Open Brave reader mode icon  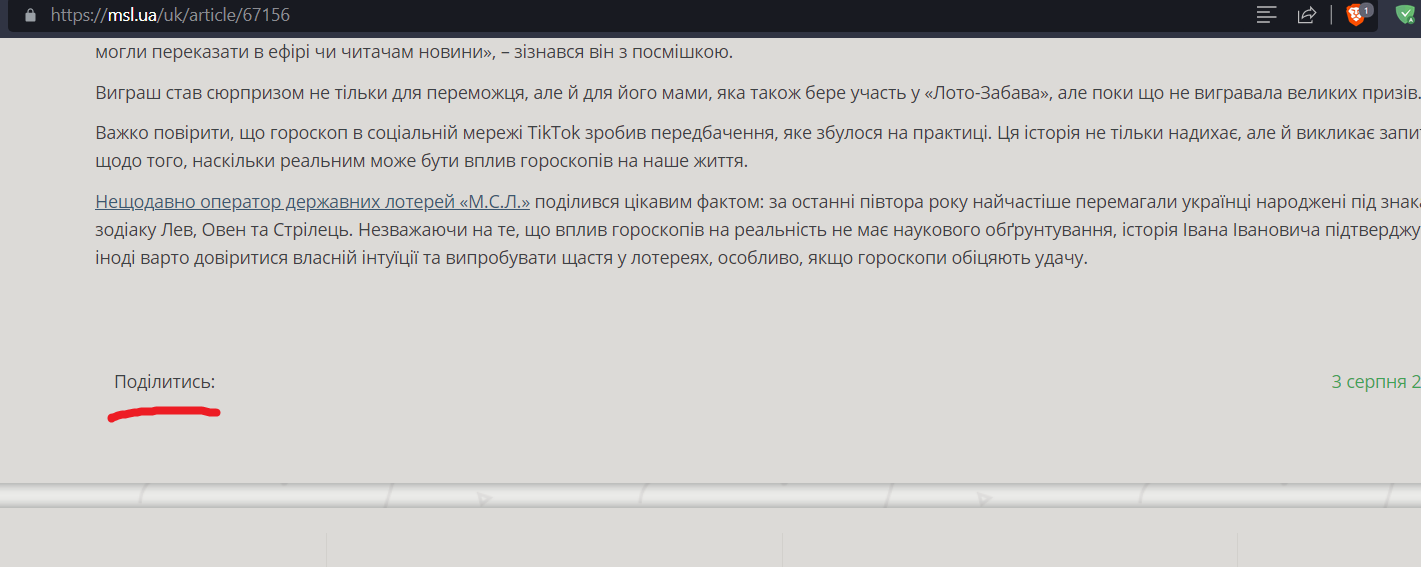[1267, 15]
